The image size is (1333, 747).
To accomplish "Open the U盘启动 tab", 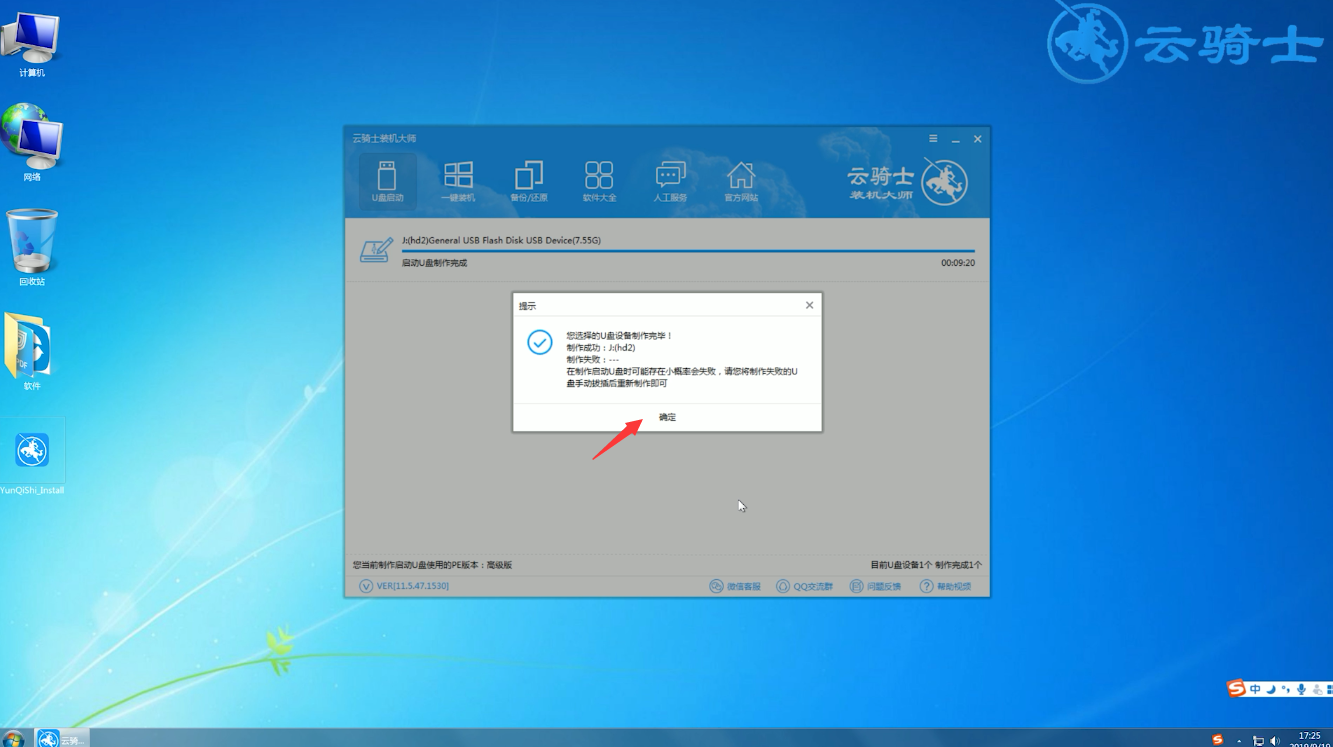I will [387, 180].
